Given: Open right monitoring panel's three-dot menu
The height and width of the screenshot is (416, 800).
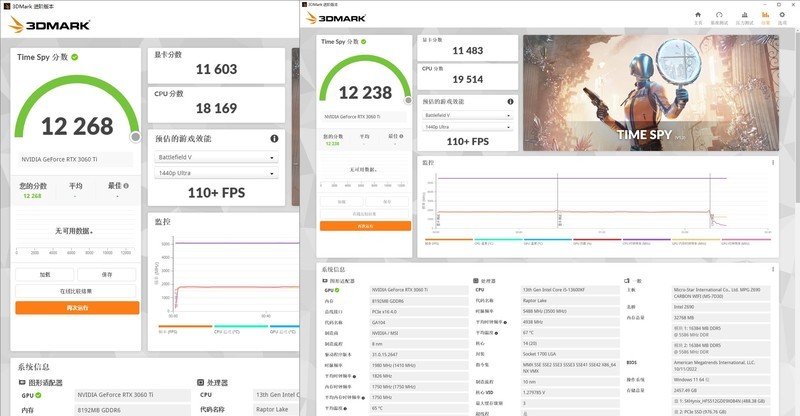Looking at the screenshot, I should (x=773, y=162).
